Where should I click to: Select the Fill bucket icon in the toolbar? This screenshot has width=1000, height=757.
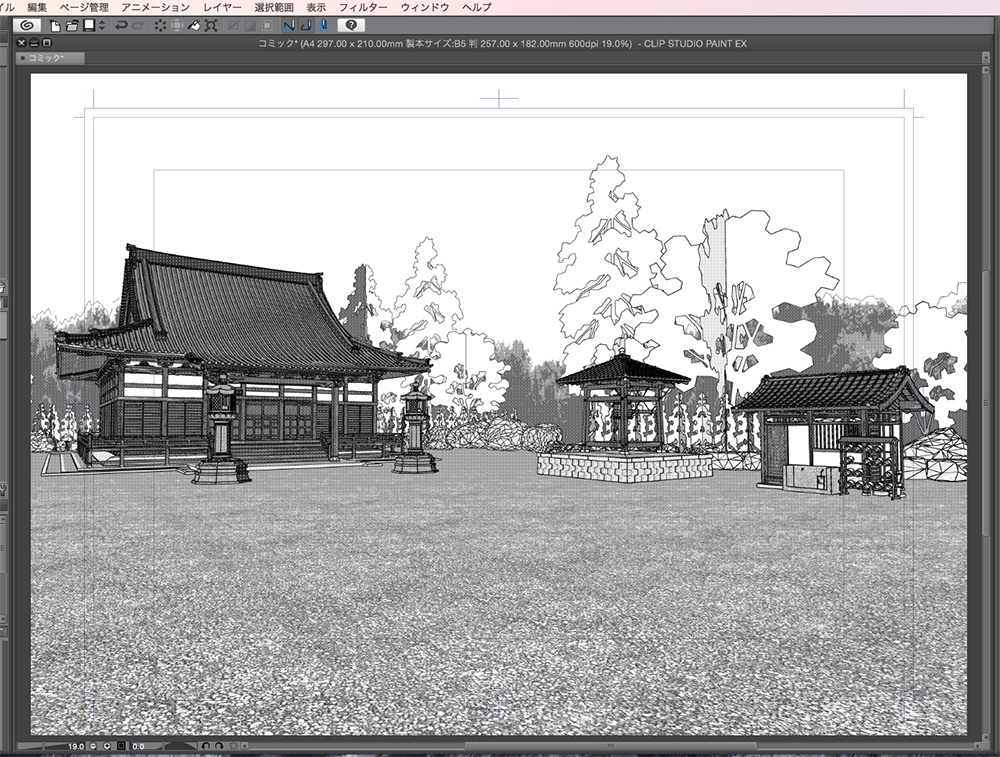tap(193, 25)
